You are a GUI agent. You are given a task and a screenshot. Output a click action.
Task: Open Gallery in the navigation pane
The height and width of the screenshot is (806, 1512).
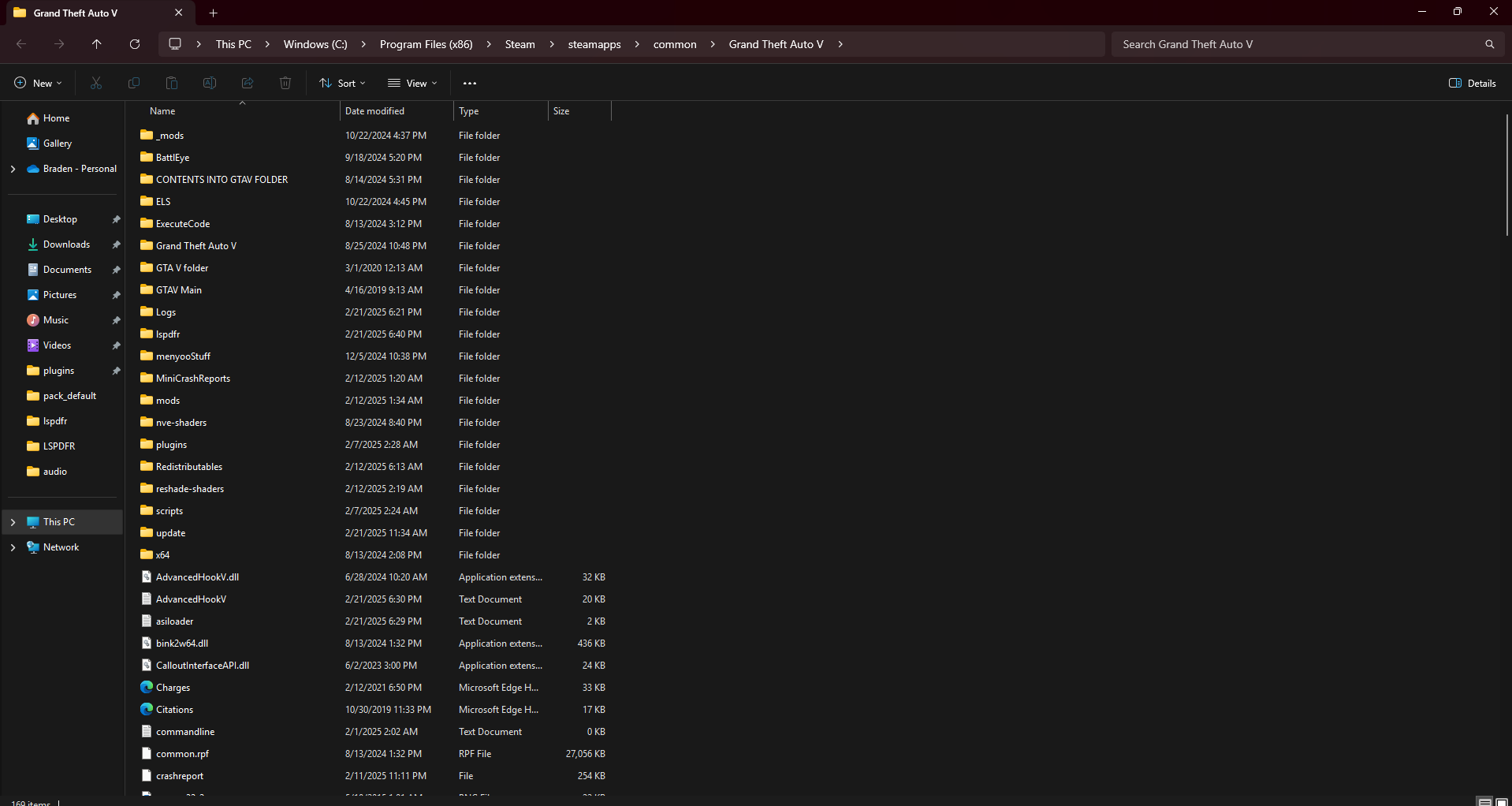[x=58, y=144]
